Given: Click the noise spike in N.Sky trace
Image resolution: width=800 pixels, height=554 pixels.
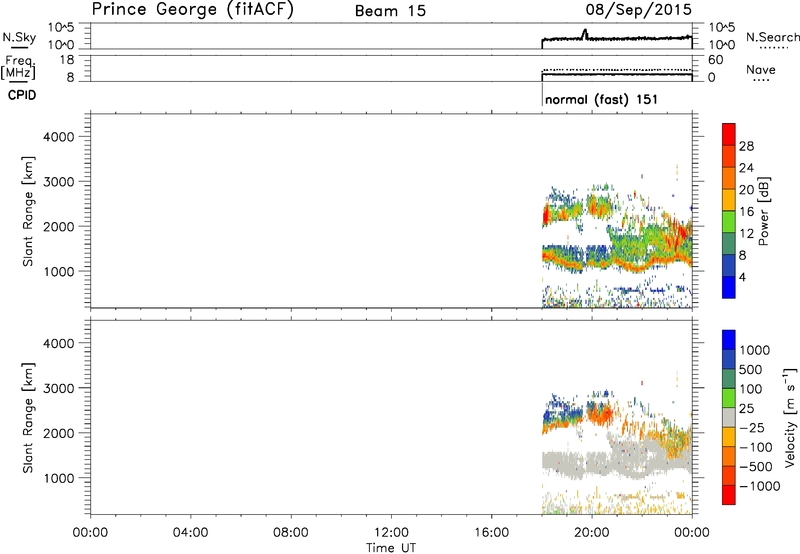Looking at the screenshot, I should tap(585, 34).
